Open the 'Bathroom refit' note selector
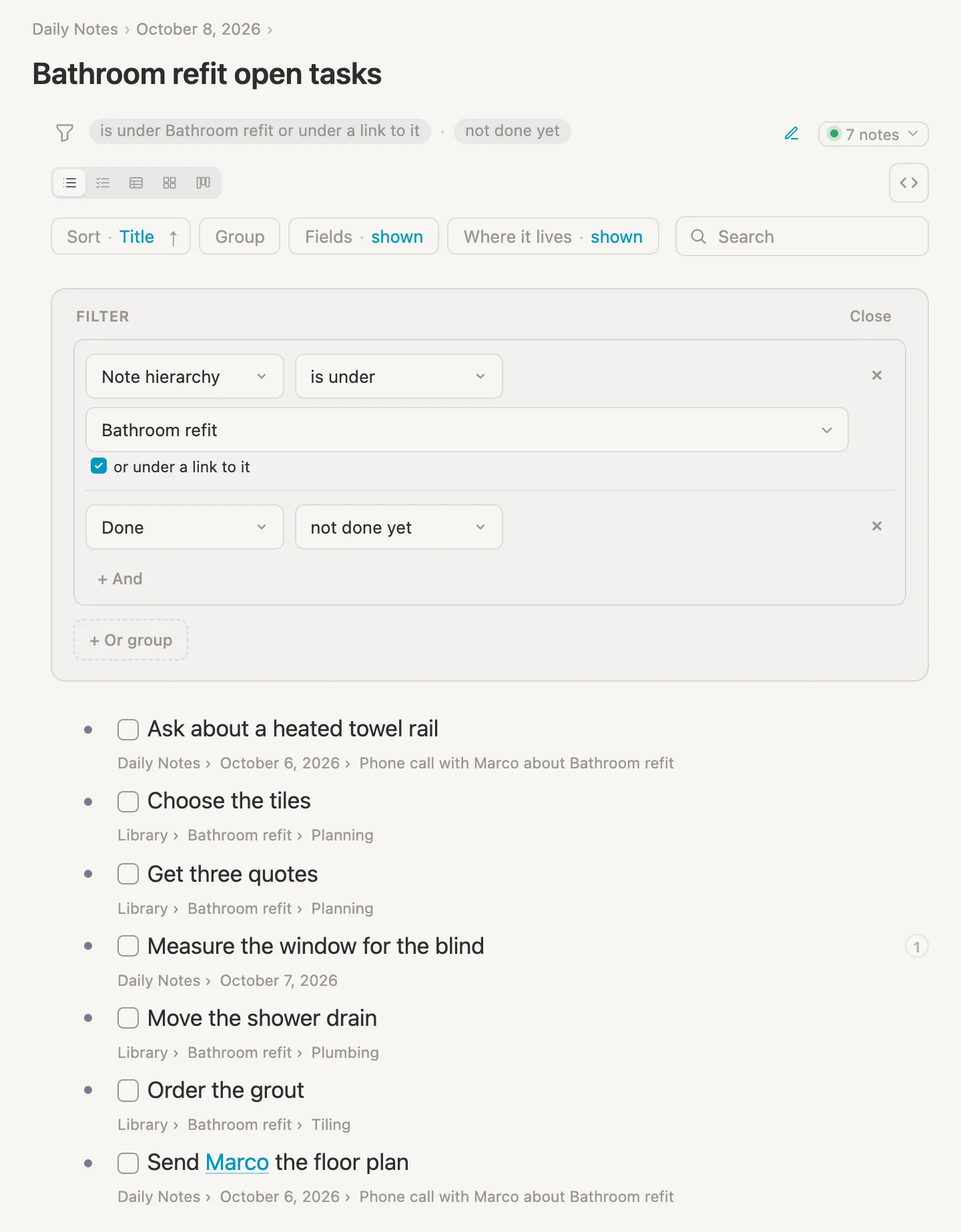Viewport: 961px width, 1232px height. point(467,430)
